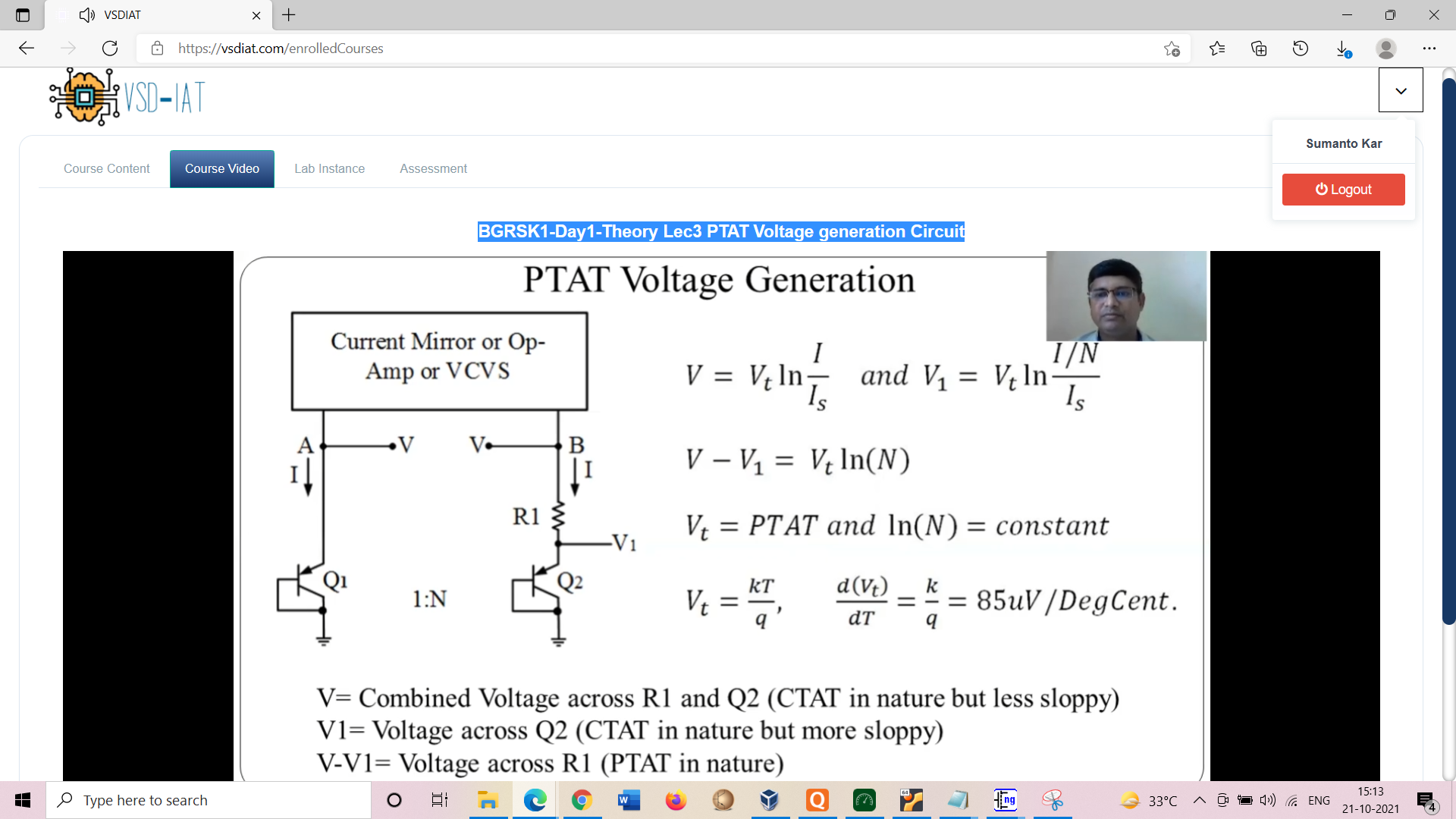The image size is (1456, 819).
Task: Open the Settings and more menu
Action: click(x=1430, y=48)
